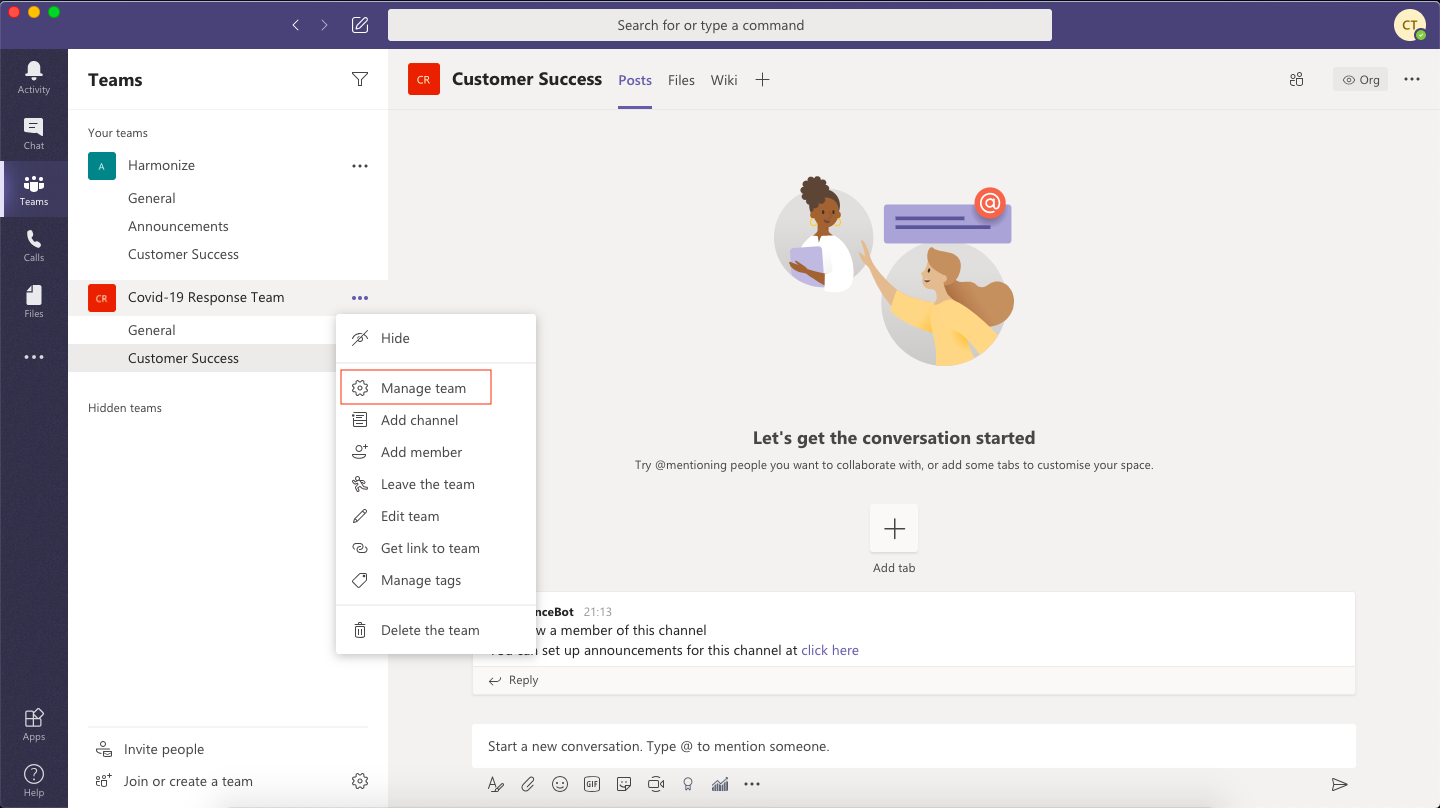1440x808 pixels.
Task: Open the chart icon in compose bar
Action: pyautogui.click(x=720, y=784)
